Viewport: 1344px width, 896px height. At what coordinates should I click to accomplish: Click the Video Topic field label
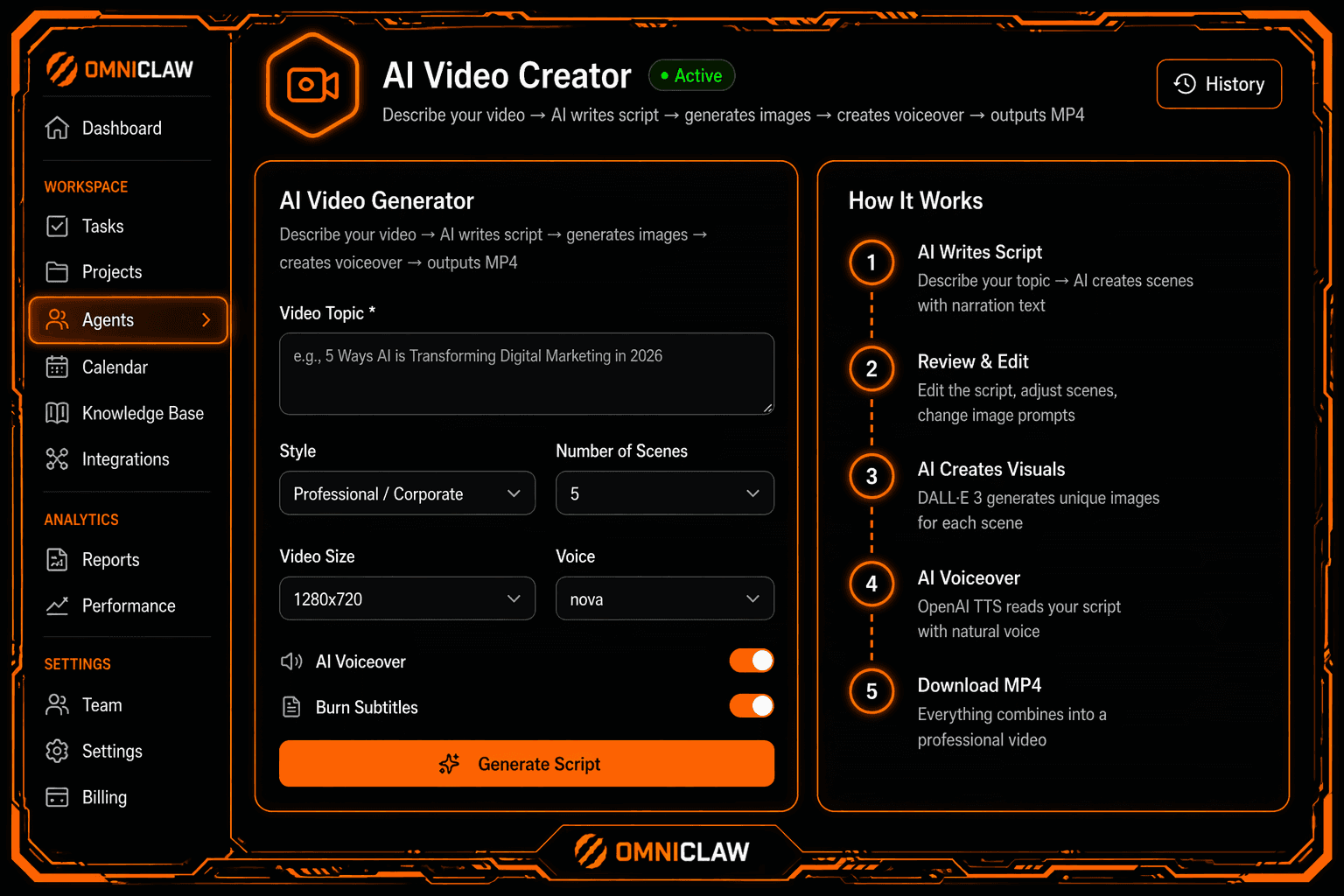(327, 313)
